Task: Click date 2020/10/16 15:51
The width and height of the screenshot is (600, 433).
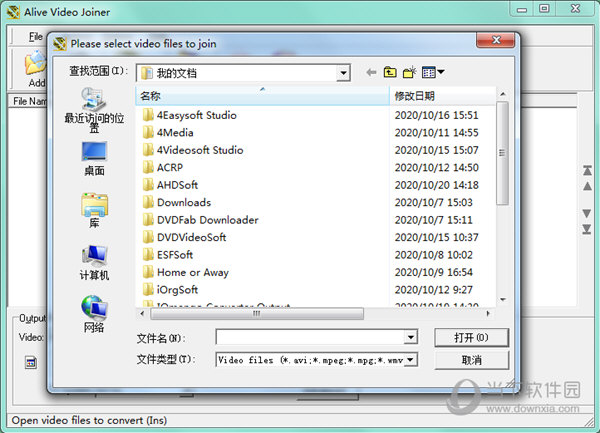Action: coord(437,115)
